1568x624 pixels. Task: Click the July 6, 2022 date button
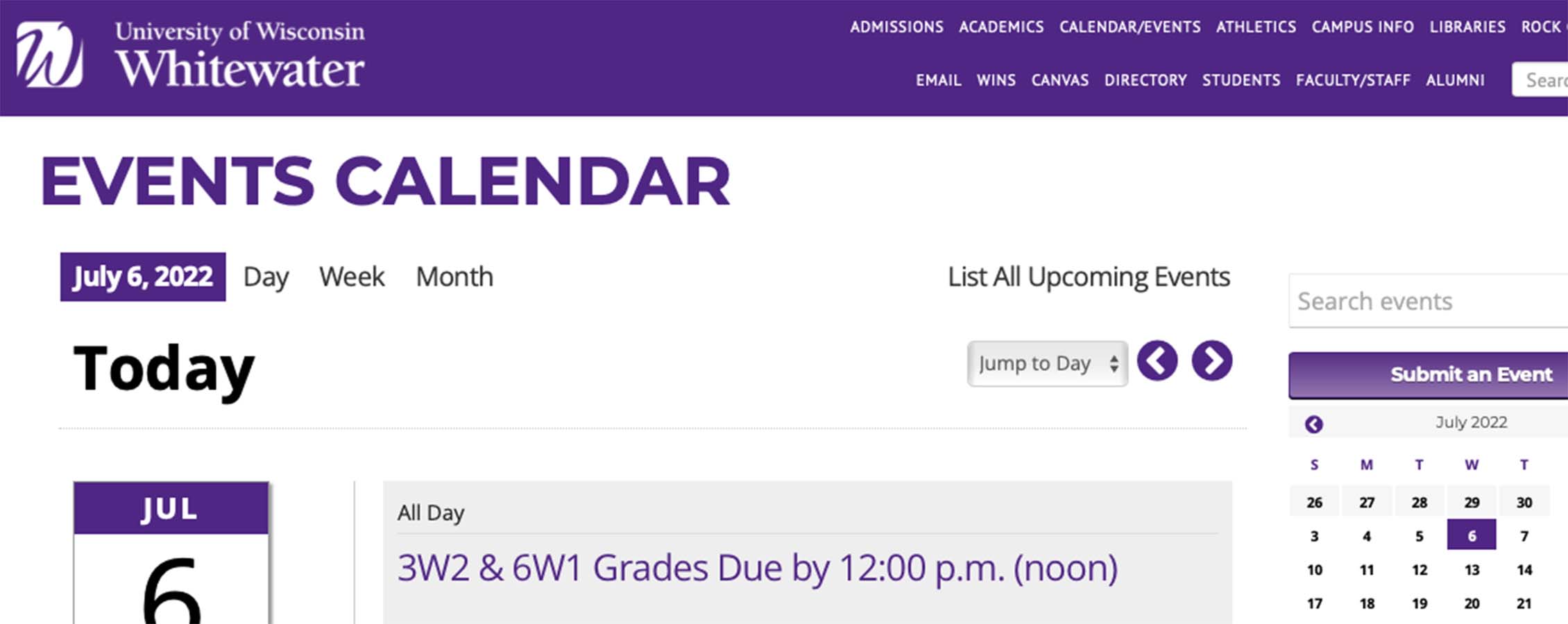pyautogui.click(x=143, y=277)
